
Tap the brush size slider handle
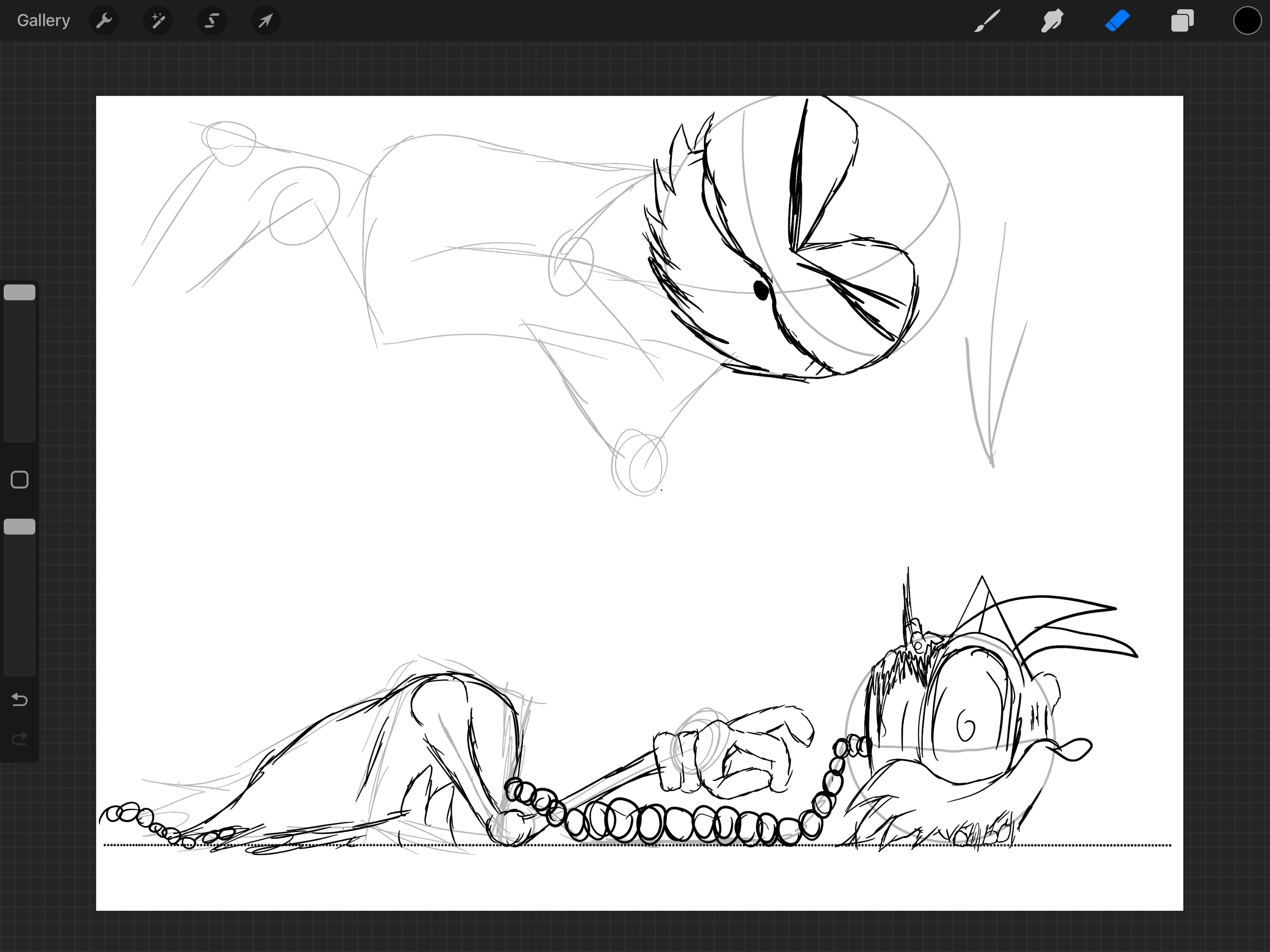[20, 293]
